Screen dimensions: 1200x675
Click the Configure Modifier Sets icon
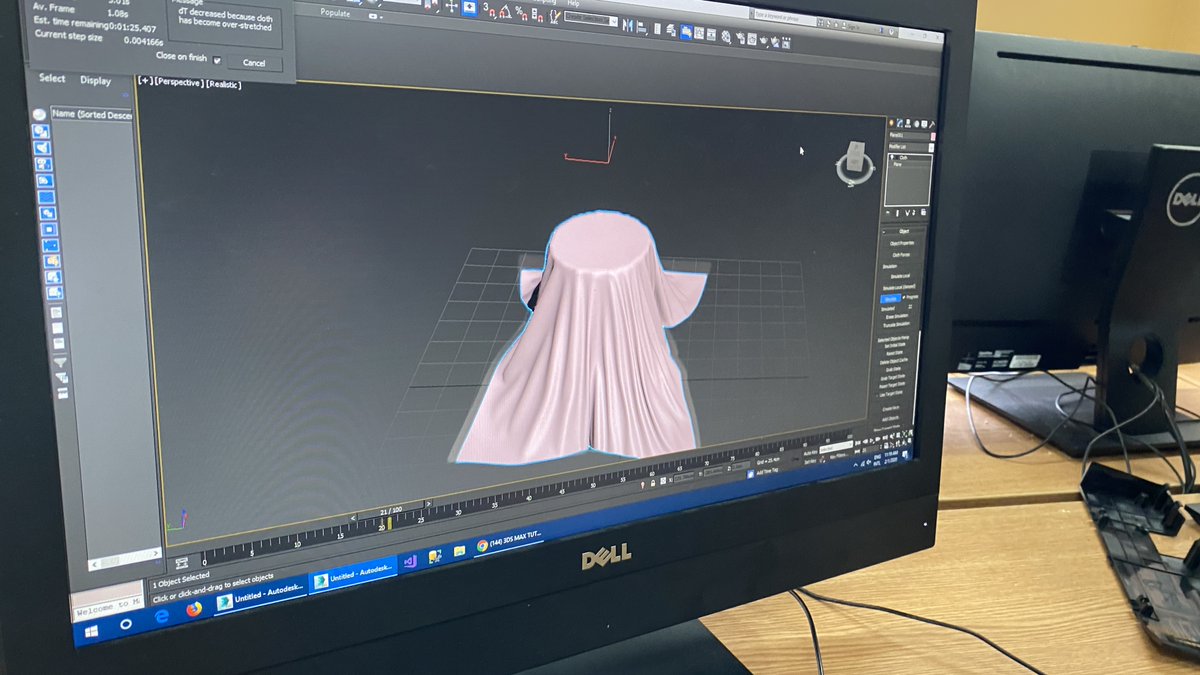[x=923, y=212]
